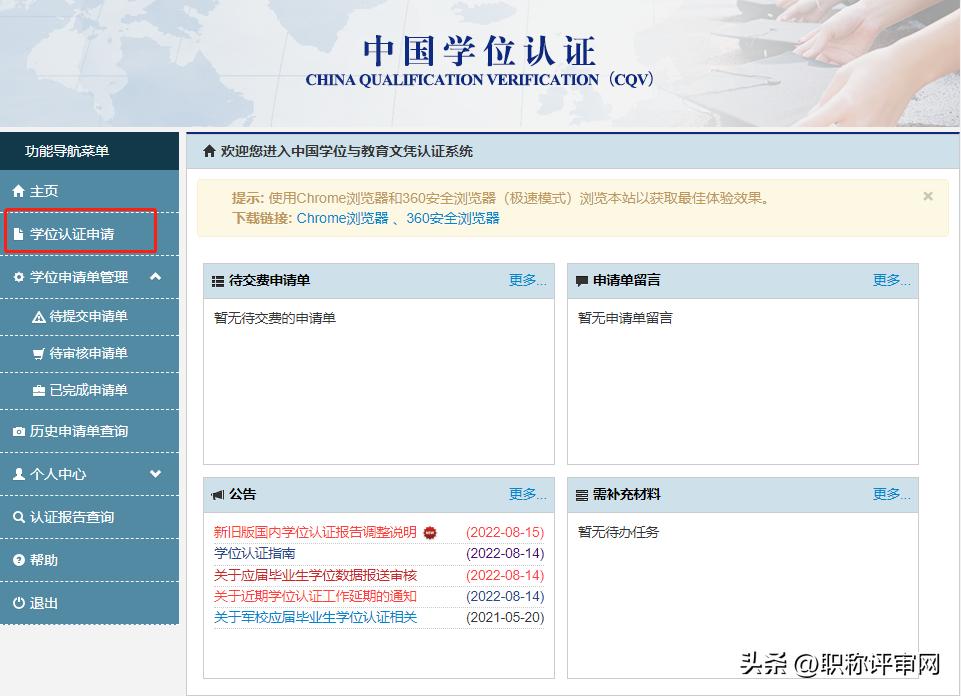Viewport: 961px width, 696px height.
Task: Click the megaphone icon in the 公告 panel header
Action: point(219,494)
